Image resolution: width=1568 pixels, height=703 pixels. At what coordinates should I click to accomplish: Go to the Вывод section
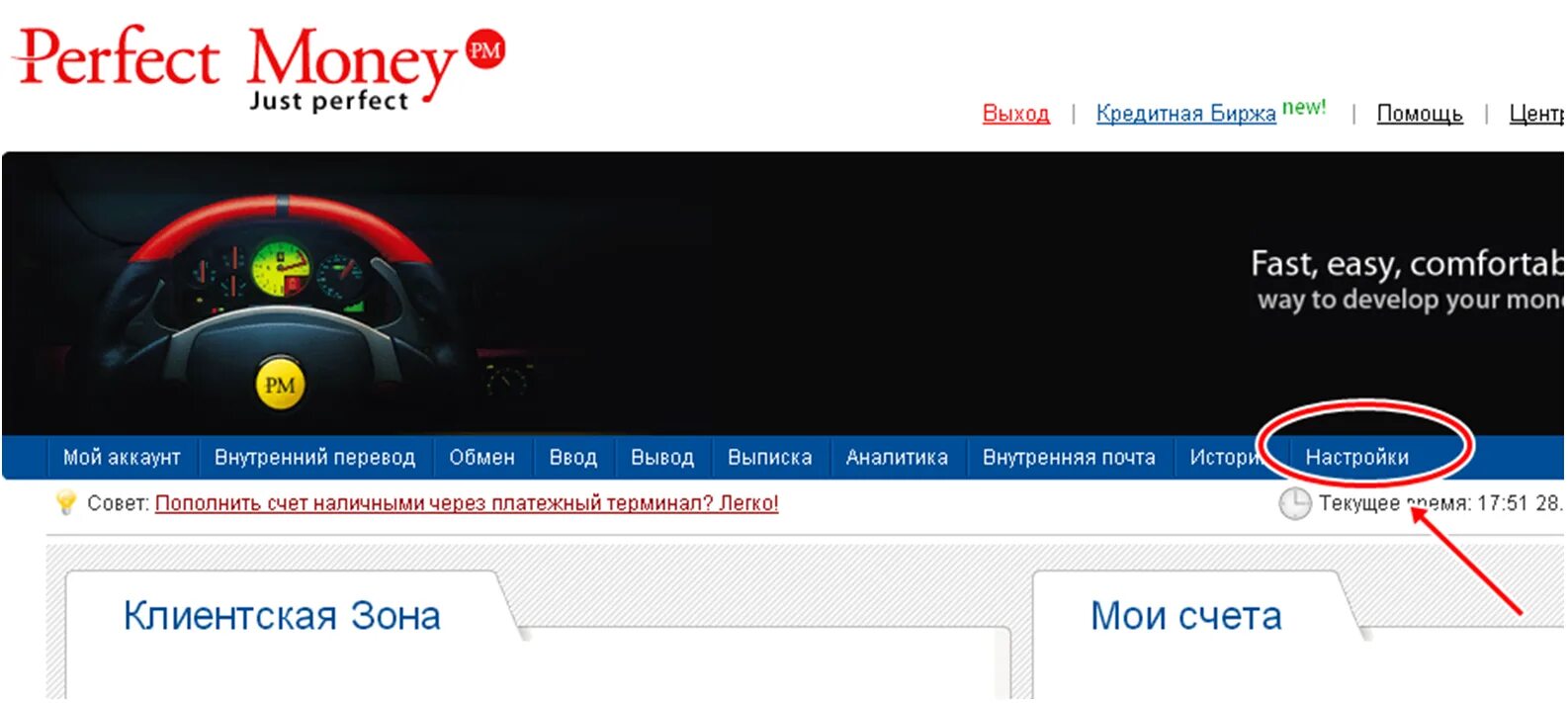coord(662,458)
